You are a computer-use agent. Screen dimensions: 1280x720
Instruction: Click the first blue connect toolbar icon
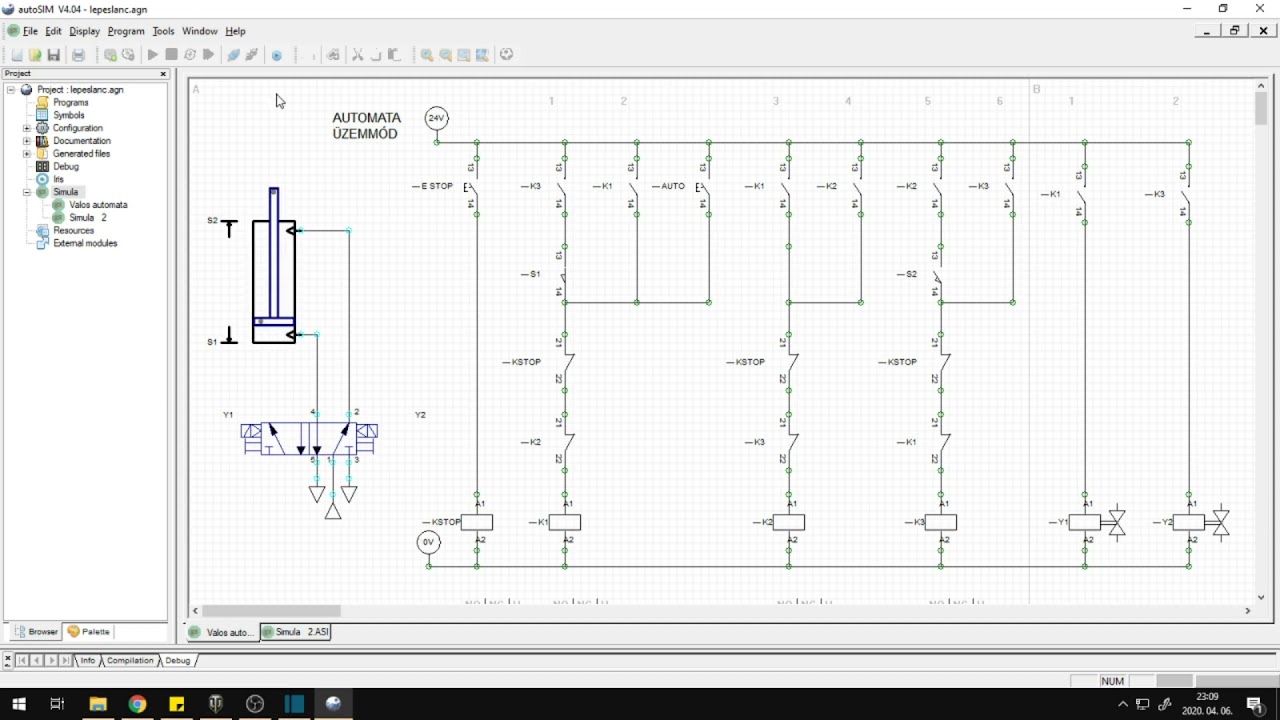coord(233,55)
